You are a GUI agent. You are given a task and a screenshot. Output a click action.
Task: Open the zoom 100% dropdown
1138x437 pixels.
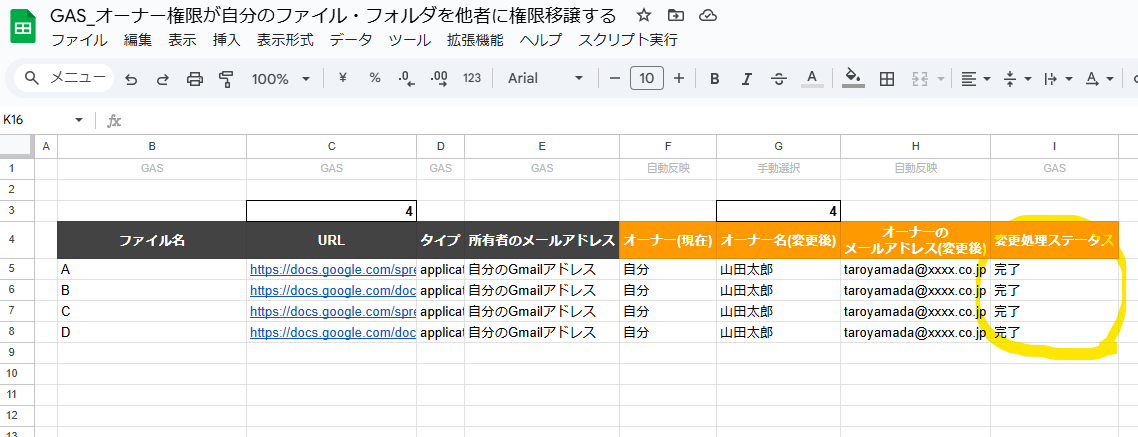tap(281, 79)
